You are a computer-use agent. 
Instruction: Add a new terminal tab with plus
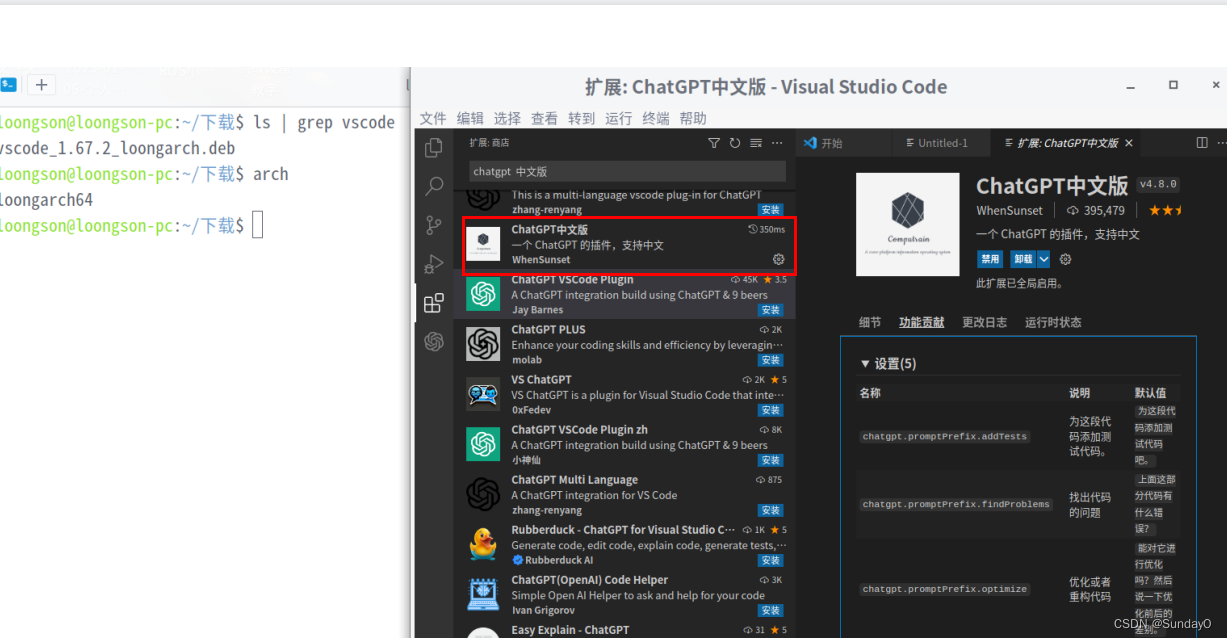click(41, 85)
